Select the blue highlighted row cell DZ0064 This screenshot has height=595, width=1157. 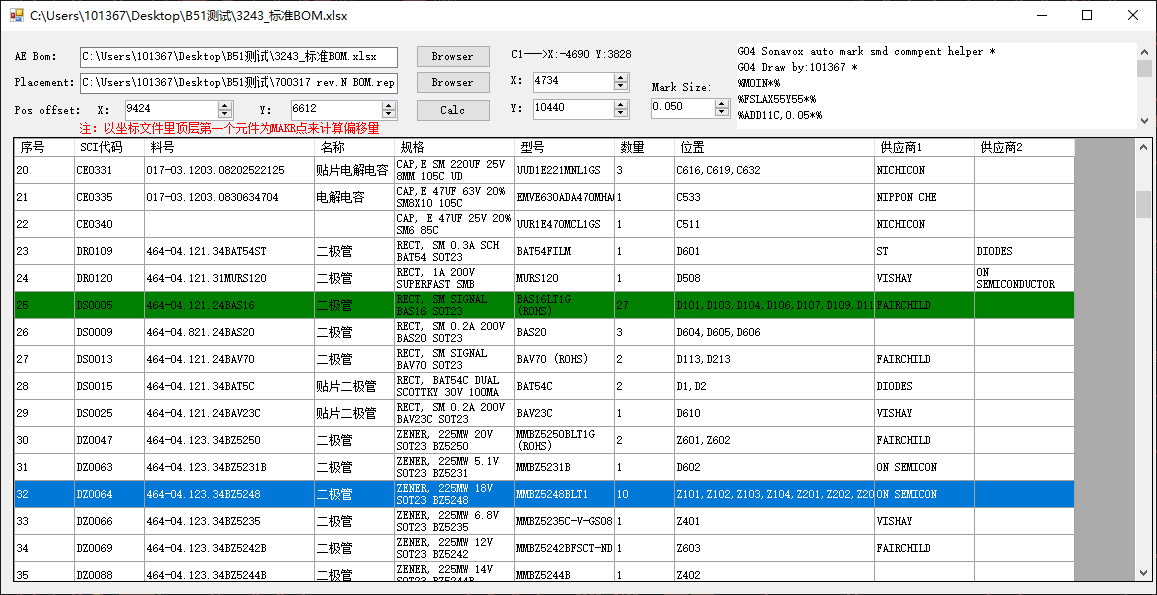point(109,494)
